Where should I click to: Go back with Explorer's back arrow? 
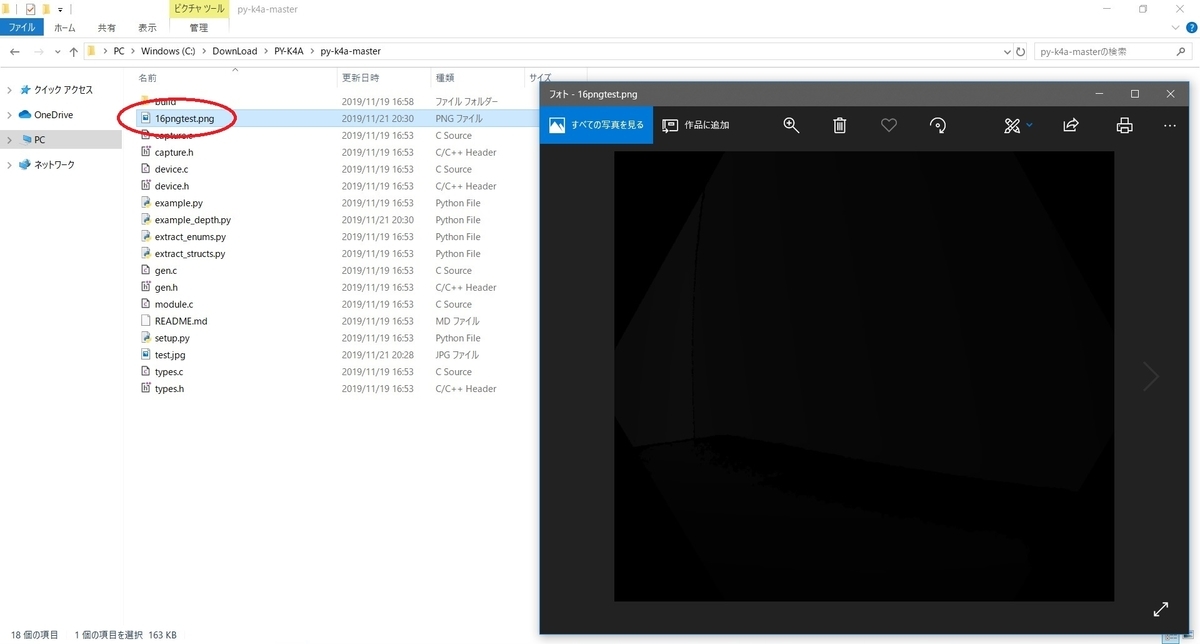tap(14, 51)
